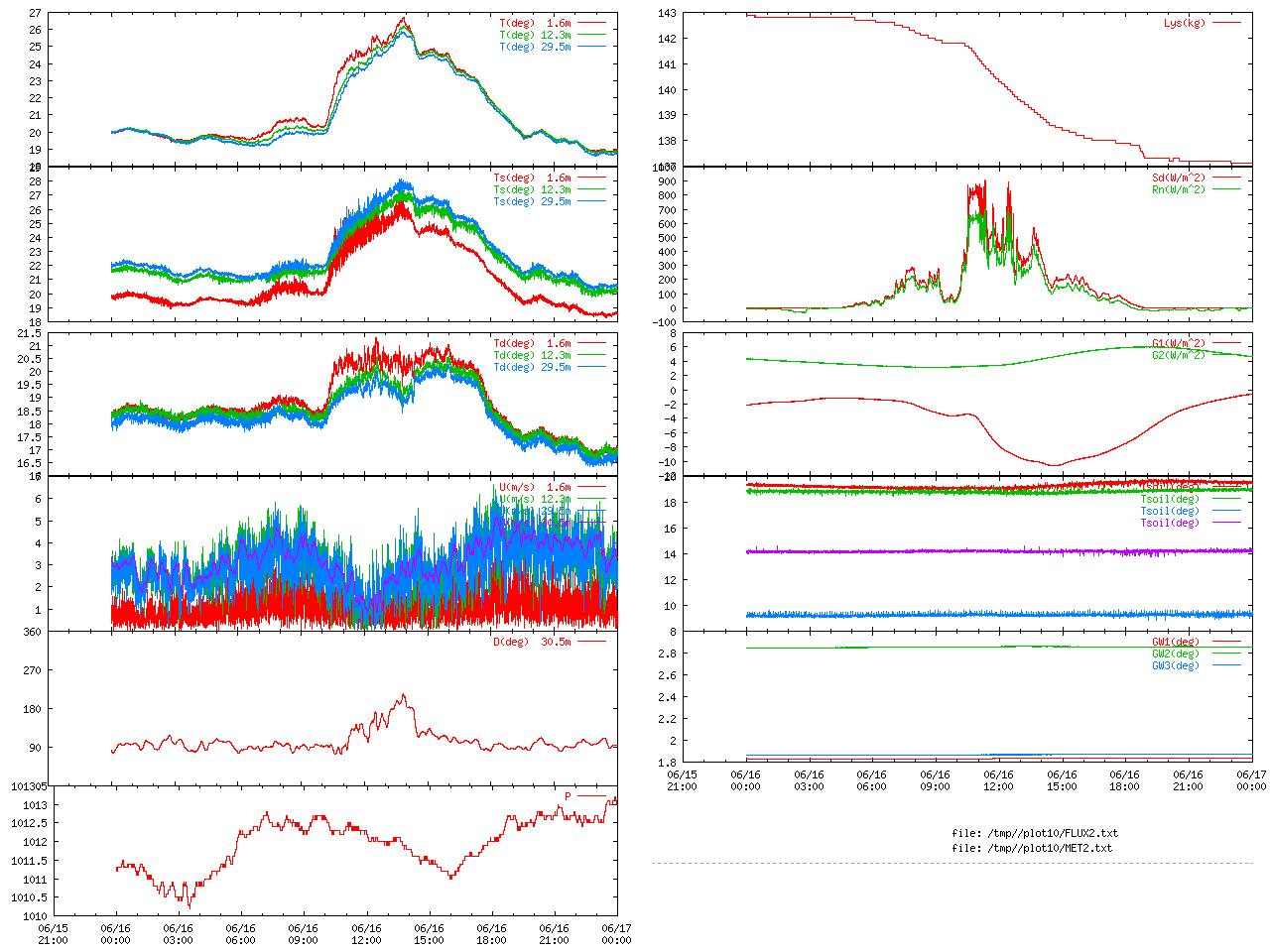Click '06/17 00:00' under the GW plot
The height and width of the screenshot is (952, 1270).
[x=1251, y=780]
